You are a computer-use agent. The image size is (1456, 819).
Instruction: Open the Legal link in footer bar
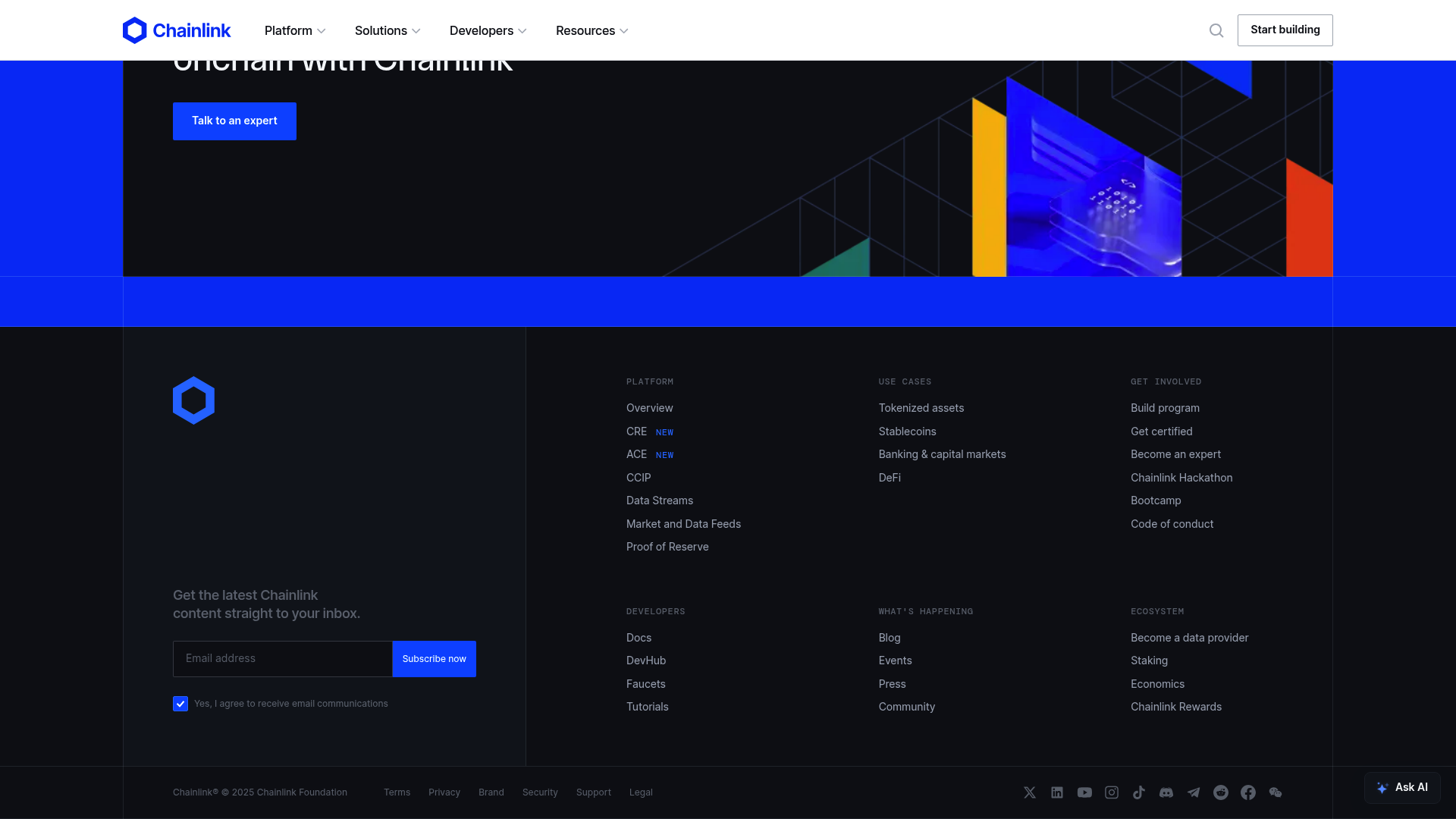(x=641, y=792)
